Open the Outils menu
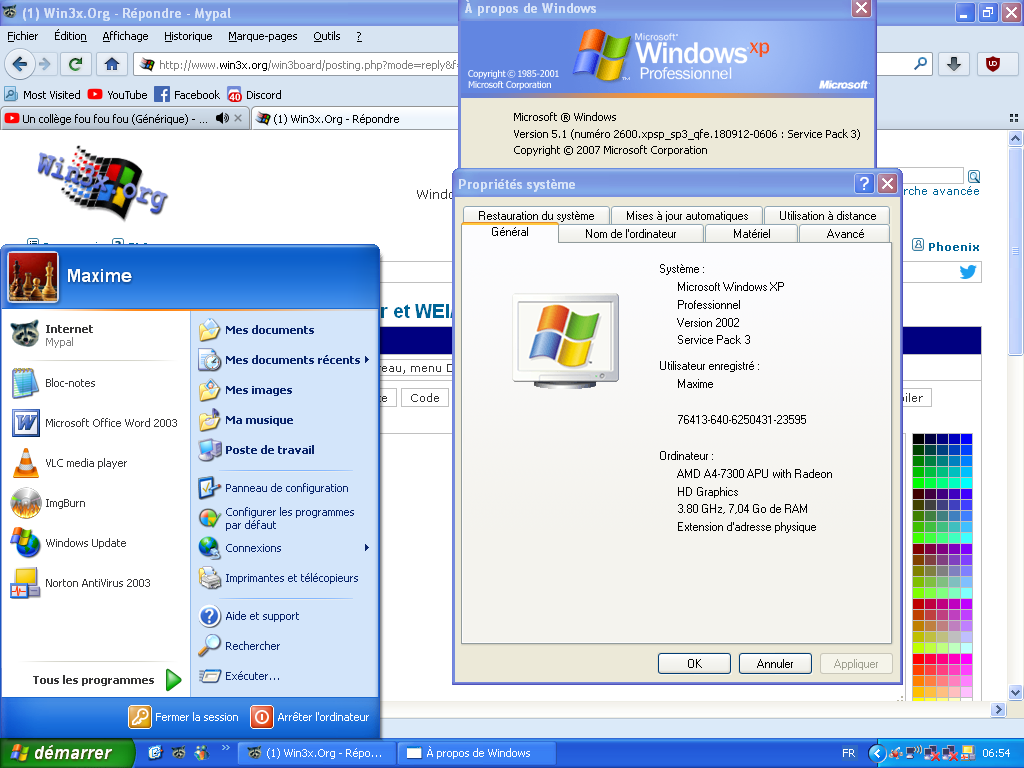Image resolution: width=1024 pixels, height=768 pixels. (327, 37)
